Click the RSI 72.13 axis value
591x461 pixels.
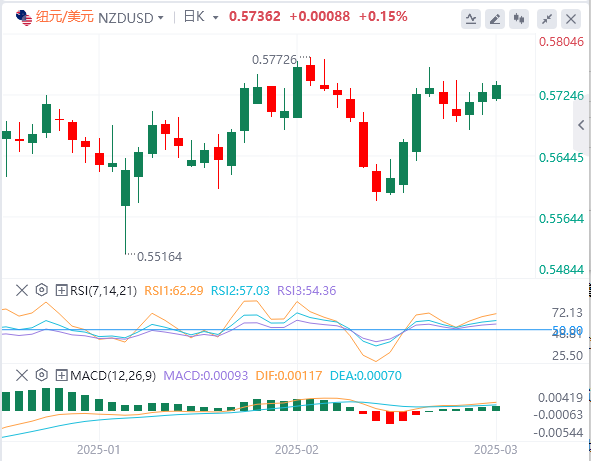coord(567,312)
